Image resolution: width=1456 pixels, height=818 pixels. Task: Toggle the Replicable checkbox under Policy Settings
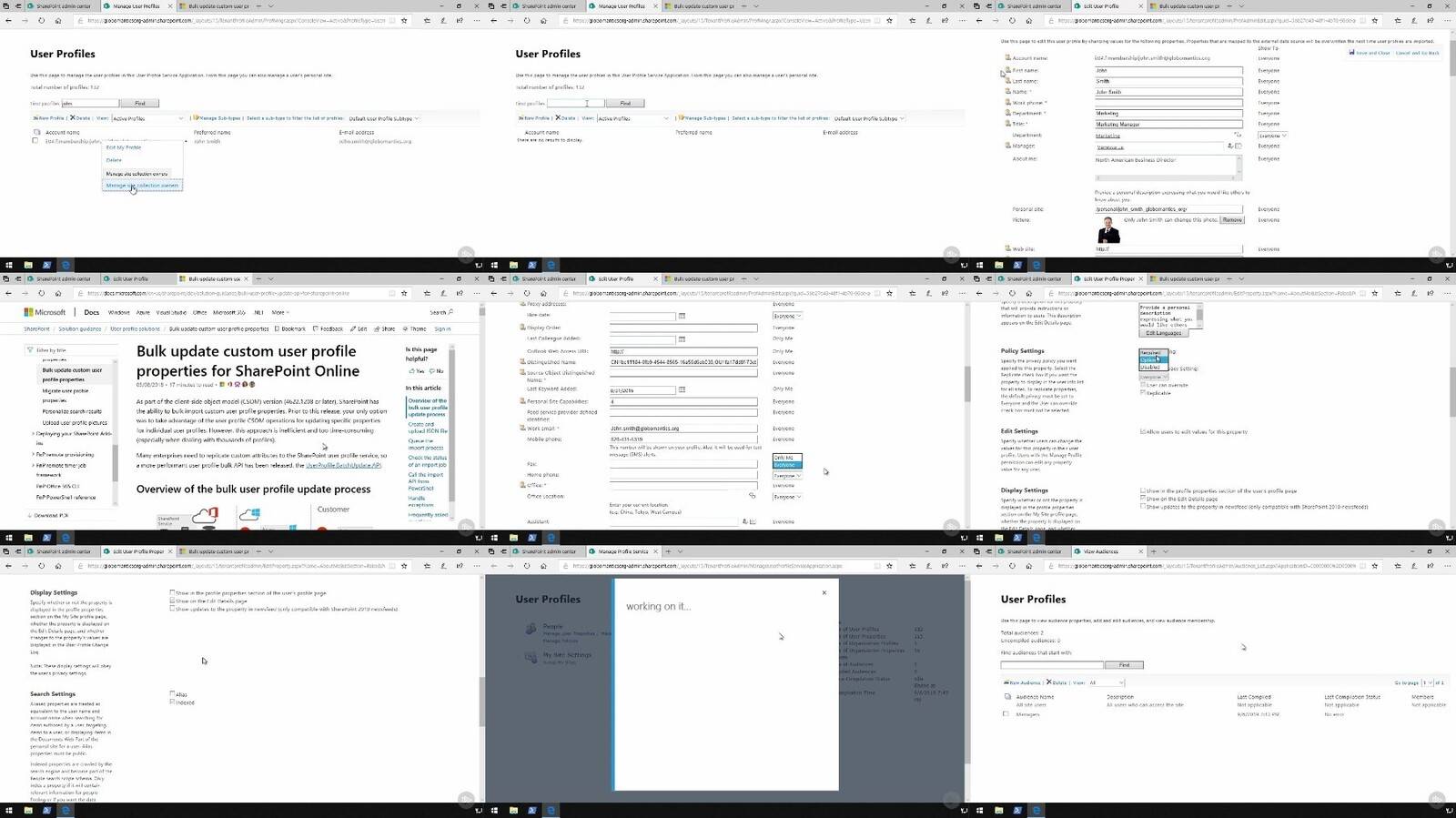pos(1143,393)
